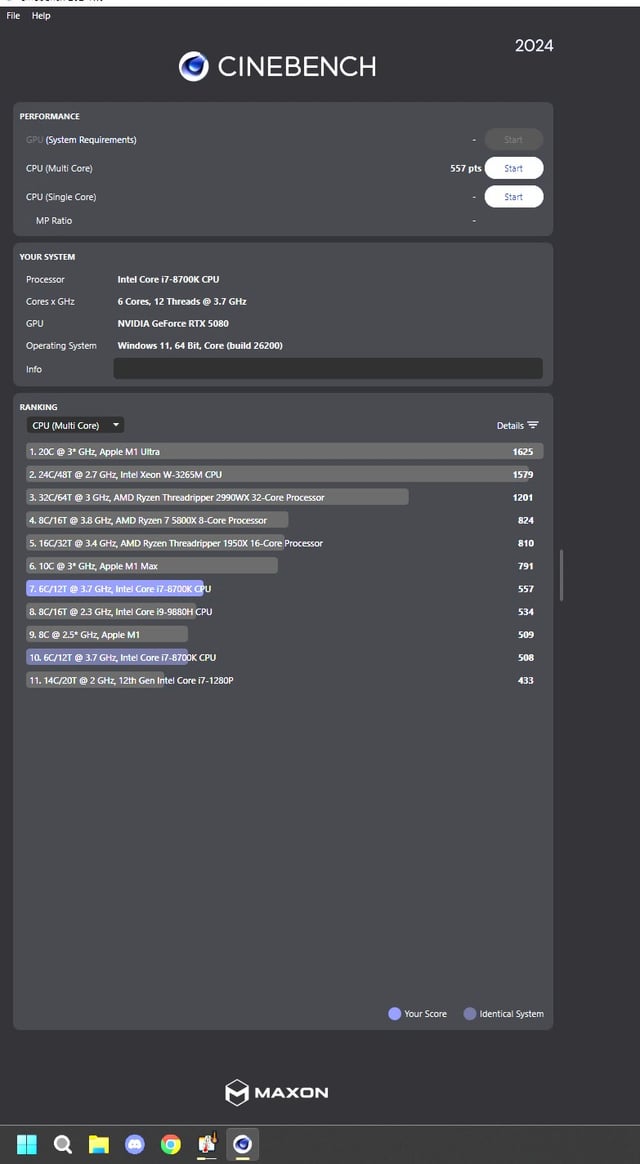The height and width of the screenshot is (1164, 640).
Task: Toggle ranking Details view
Action: pyautogui.click(x=517, y=425)
